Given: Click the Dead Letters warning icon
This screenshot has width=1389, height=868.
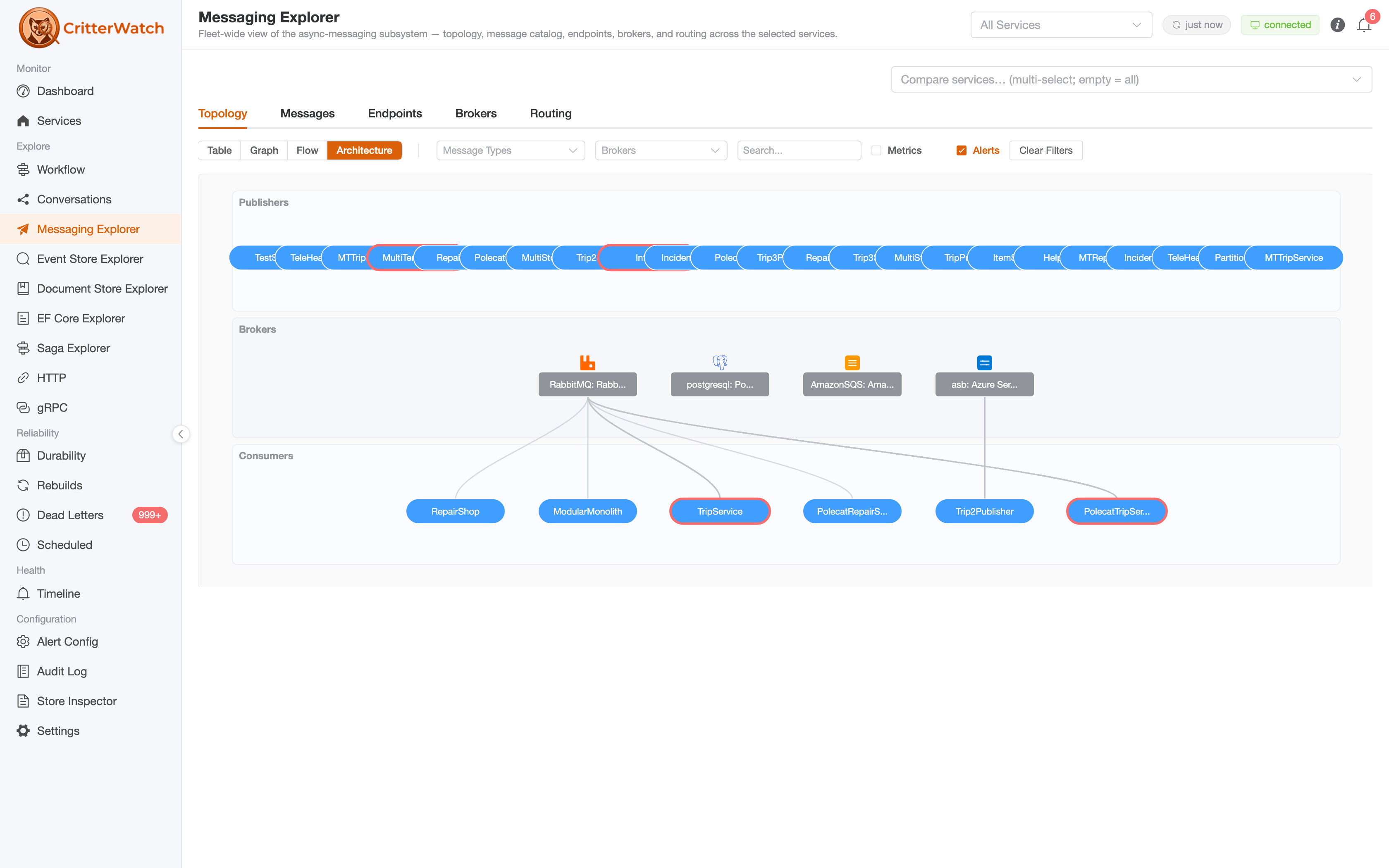Looking at the screenshot, I should point(23,515).
